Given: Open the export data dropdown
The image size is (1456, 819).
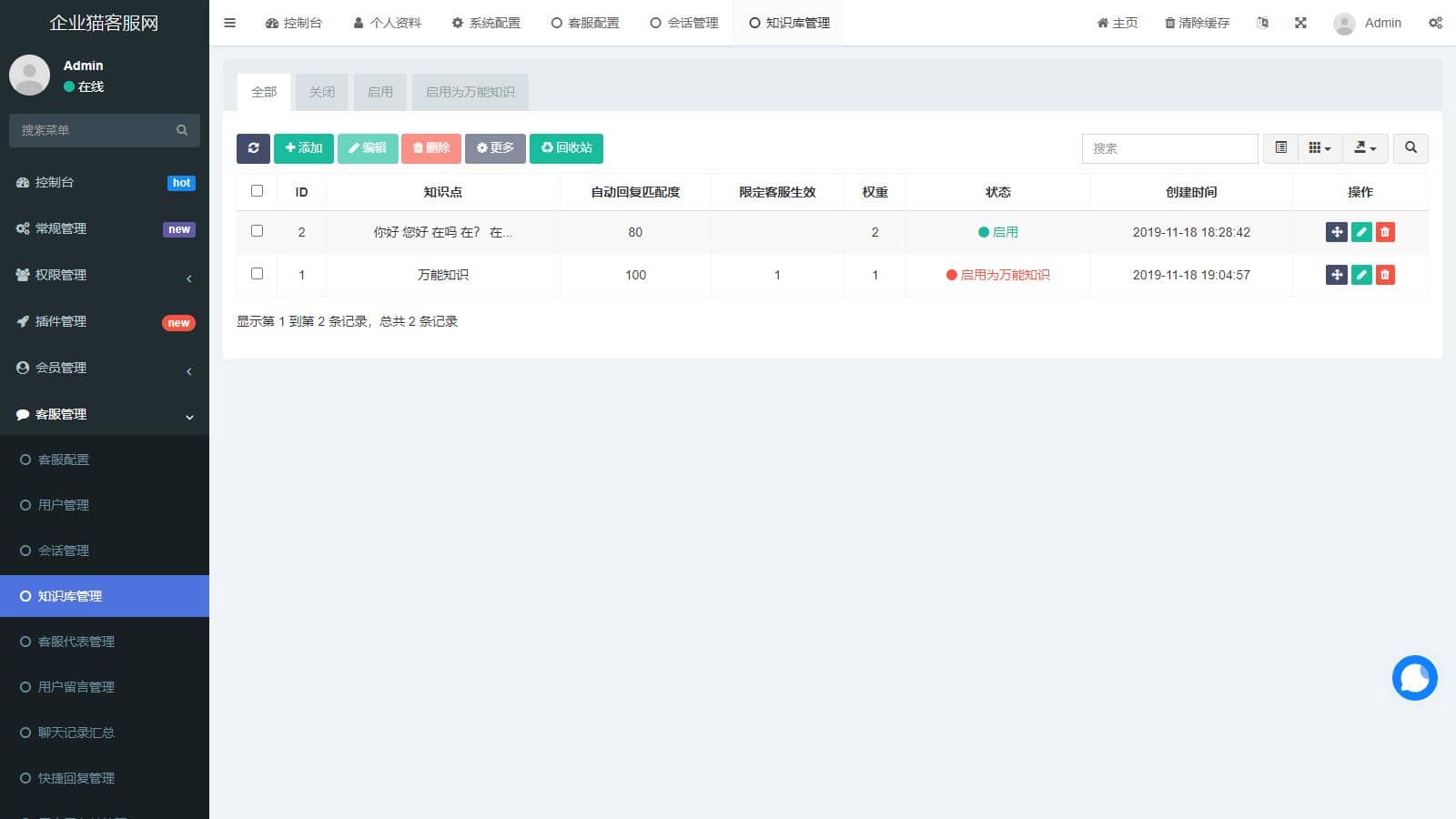Looking at the screenshot, I should [x=1365, y=148].
